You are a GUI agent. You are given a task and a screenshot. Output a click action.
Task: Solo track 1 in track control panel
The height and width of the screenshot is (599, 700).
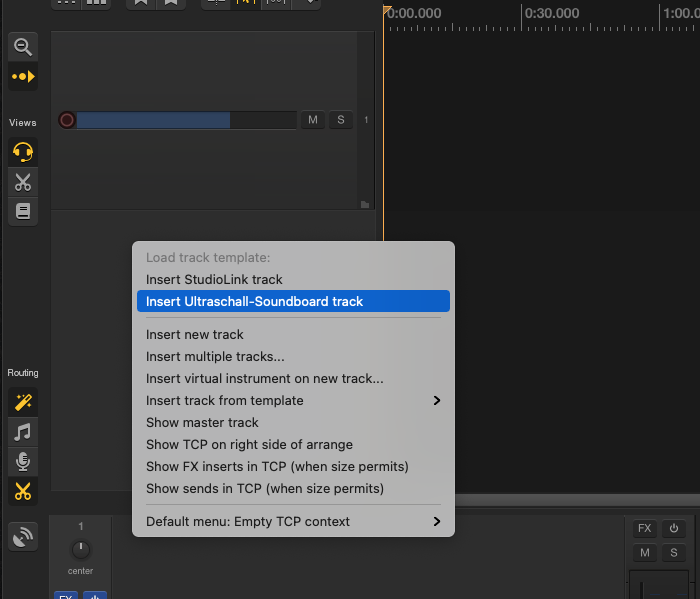coord(341,120)
